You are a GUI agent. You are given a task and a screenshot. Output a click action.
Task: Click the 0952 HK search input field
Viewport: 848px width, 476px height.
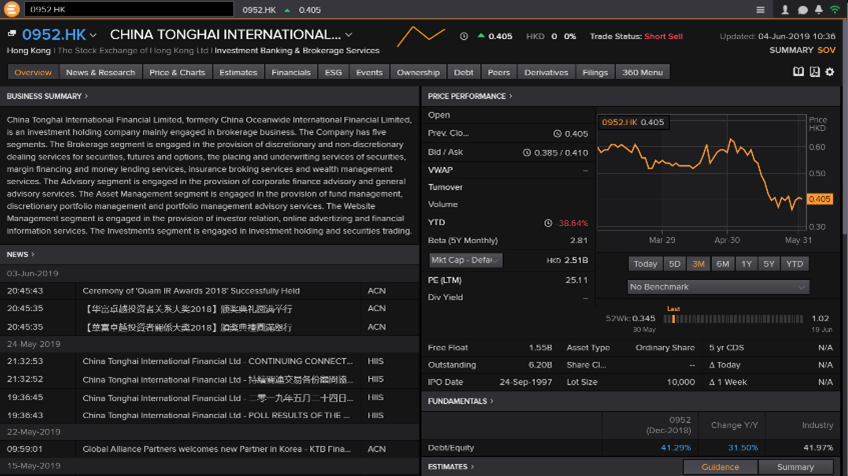click(129, 9)
